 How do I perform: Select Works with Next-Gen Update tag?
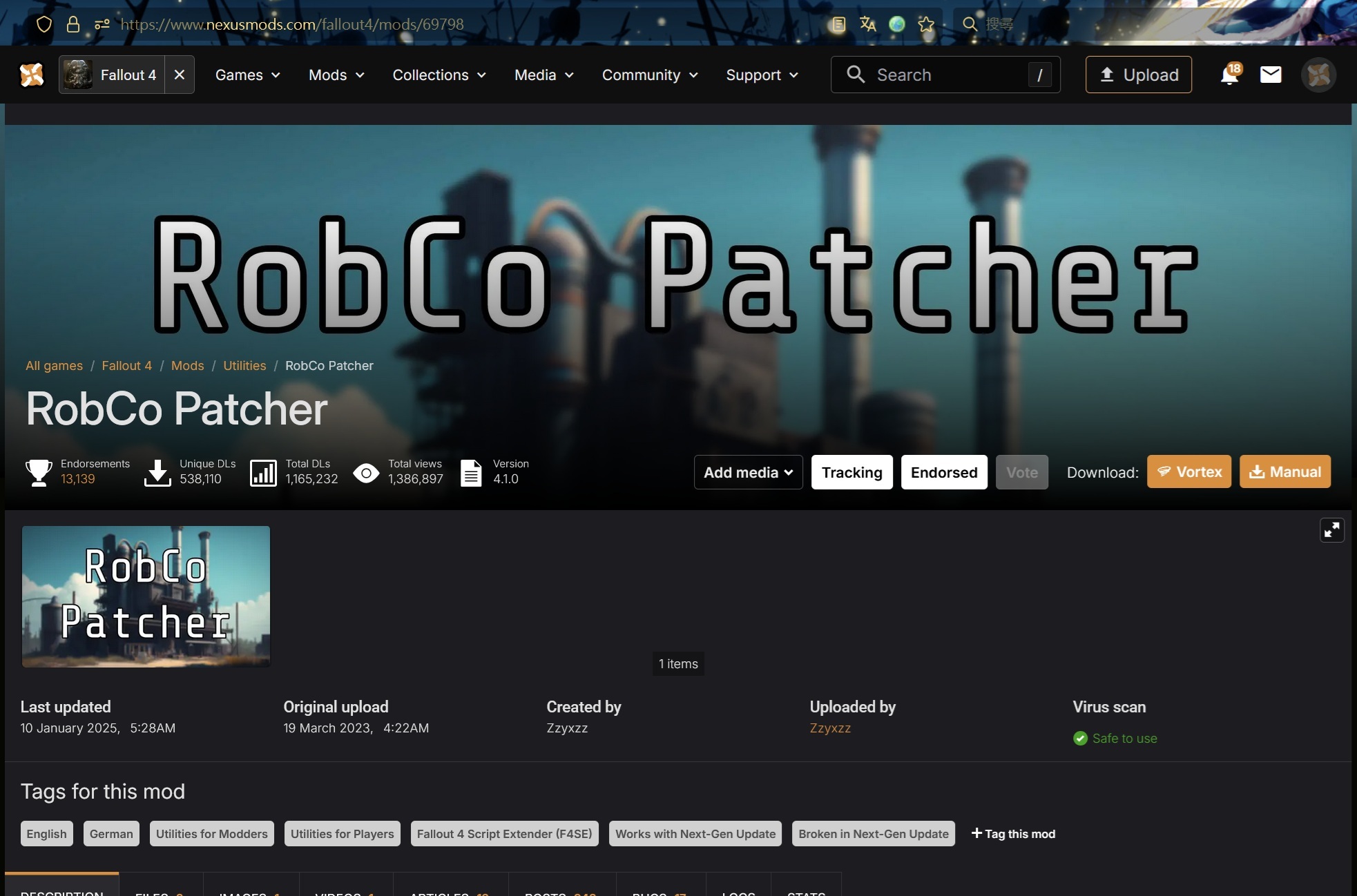[x=695, y=834]
